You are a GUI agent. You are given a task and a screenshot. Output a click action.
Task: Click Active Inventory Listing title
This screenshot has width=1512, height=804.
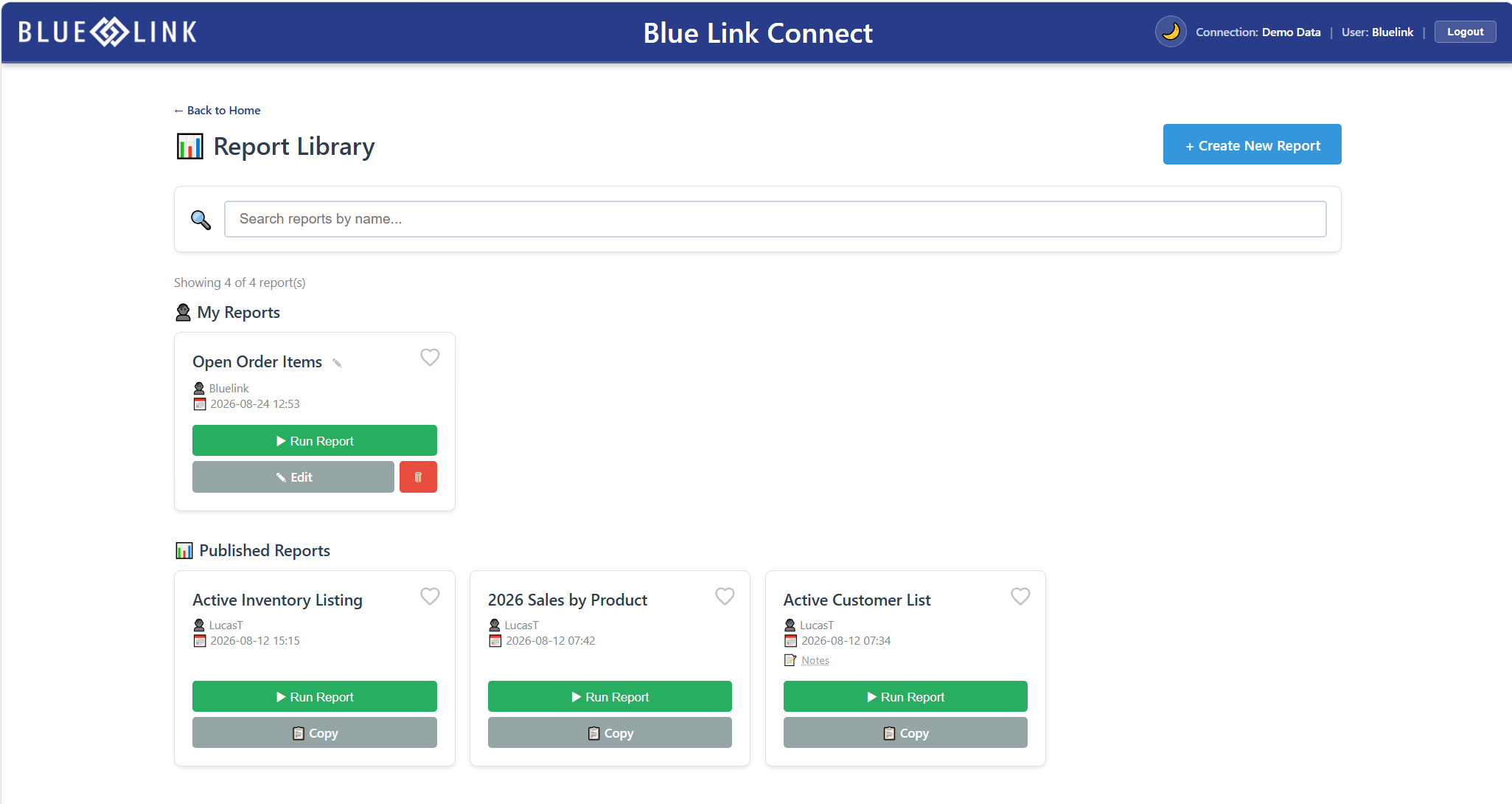coord(277,600)
